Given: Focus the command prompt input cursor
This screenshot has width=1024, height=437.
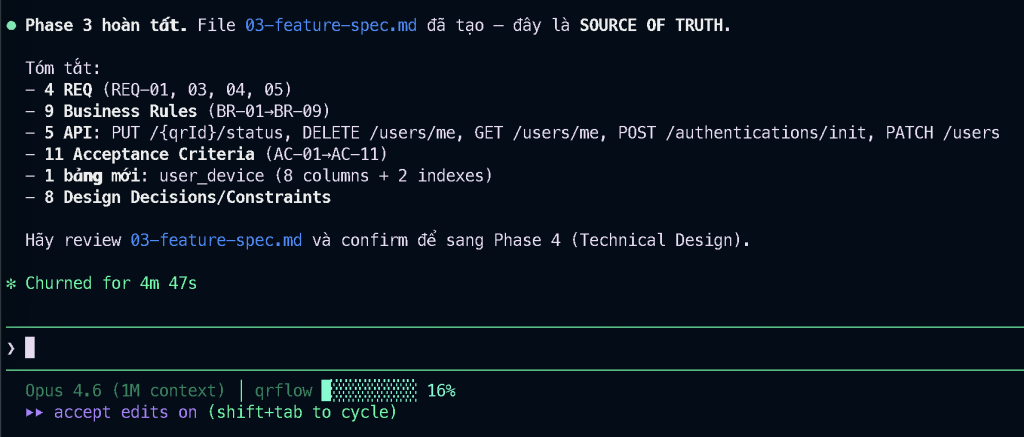Looking at the screenshot, I should 30,348.
